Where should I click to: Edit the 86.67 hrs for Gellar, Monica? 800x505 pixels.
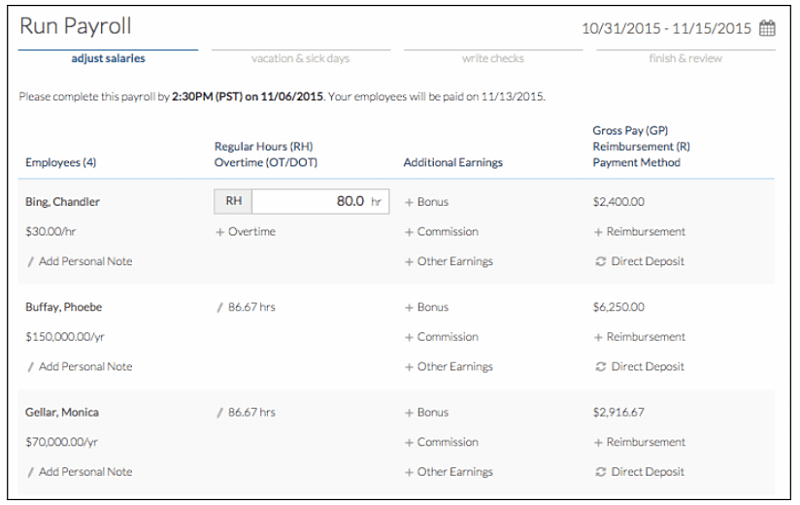[246, 412]
